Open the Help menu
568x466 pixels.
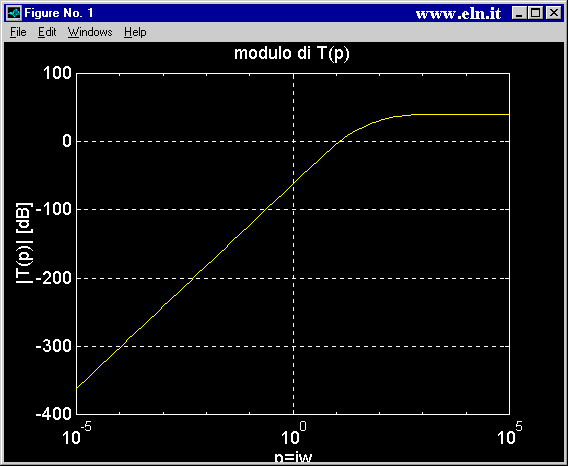pyautogui.click(x=135, y=32)
